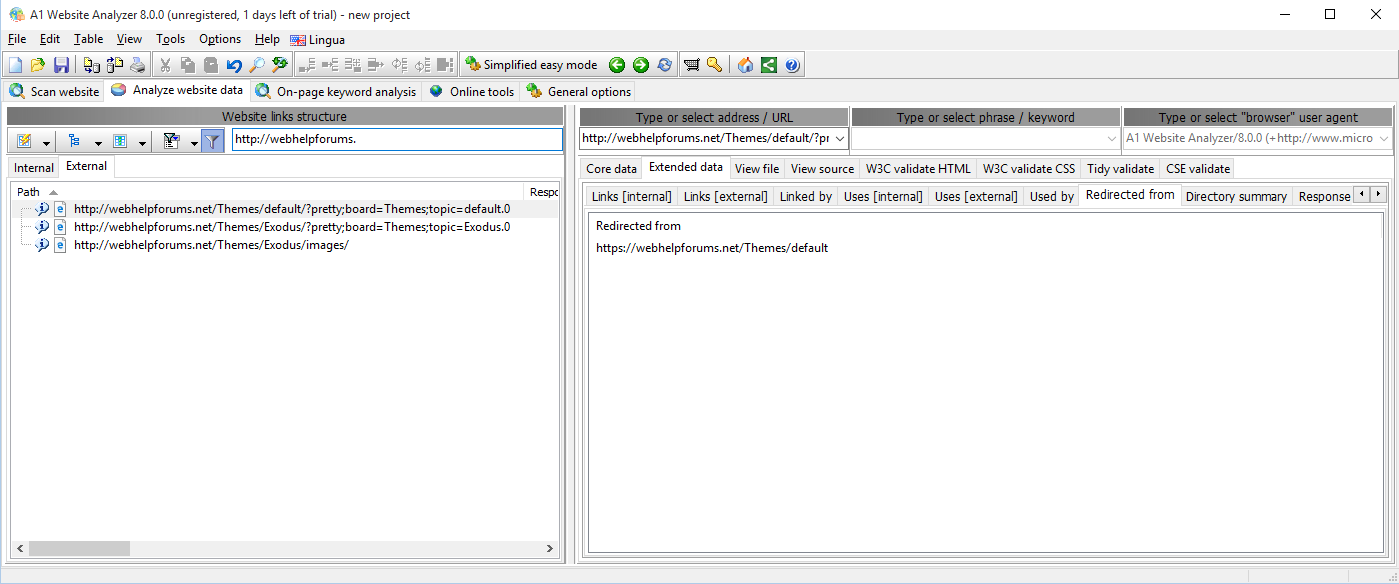Open the phrase / keyword combo box
1399x584 pixels.
(x=1112, y=139)
